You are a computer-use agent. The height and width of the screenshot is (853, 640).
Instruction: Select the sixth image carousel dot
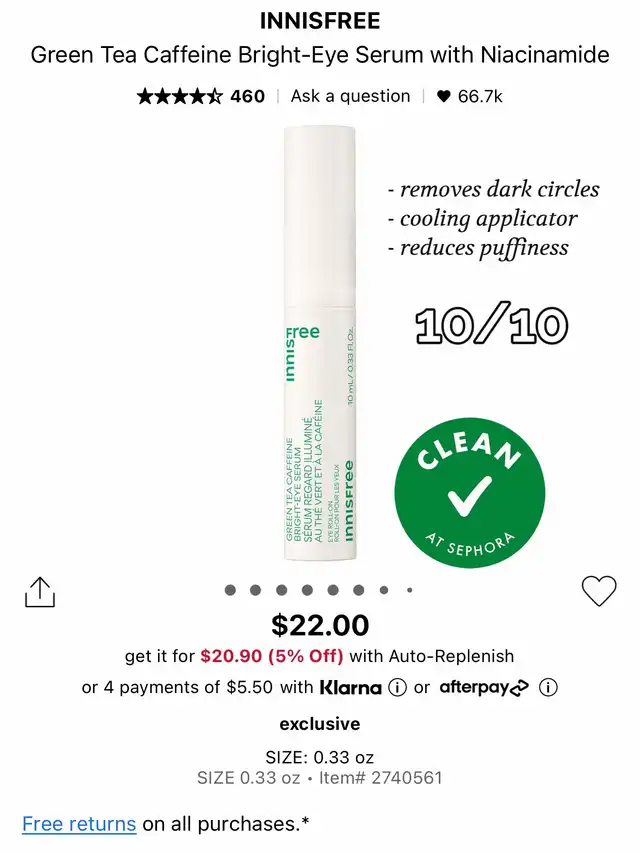pos(359,590)
